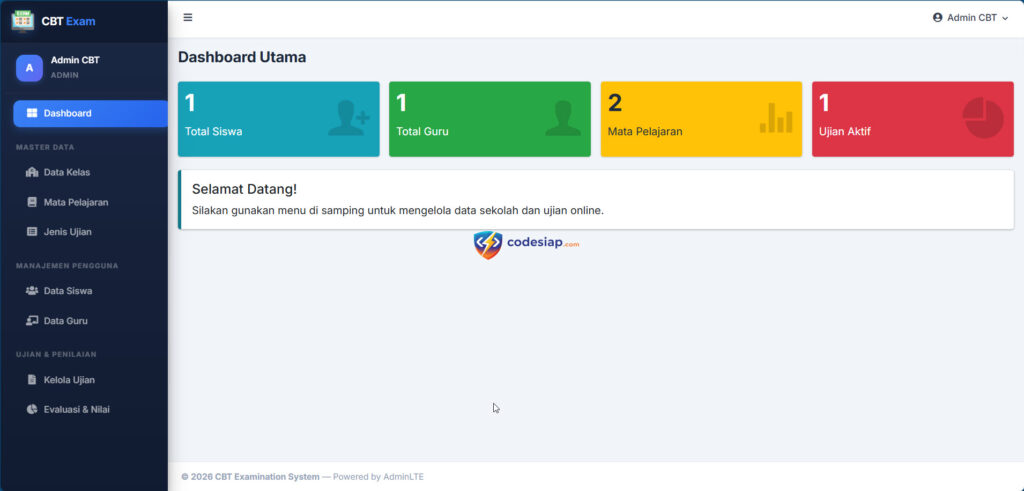Click the Data Kelas school icon
This screenshot has width=1024, height=491.
pos(32,172)
